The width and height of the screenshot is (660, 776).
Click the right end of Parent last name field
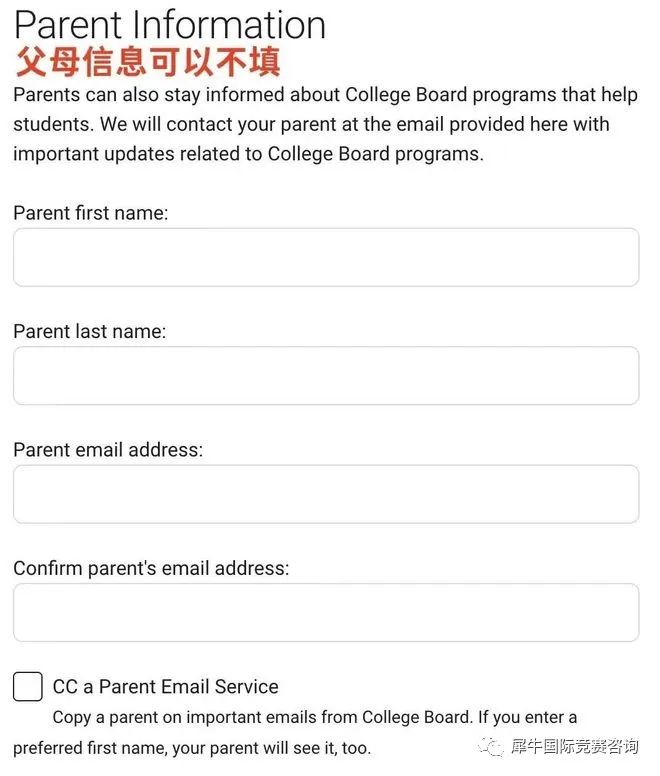click(624, 376)
